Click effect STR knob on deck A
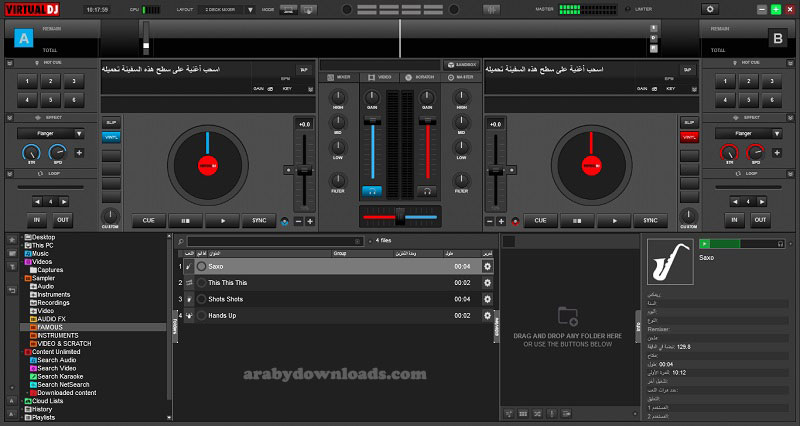This screenshot has height=426, width=800. click(31, 153)
